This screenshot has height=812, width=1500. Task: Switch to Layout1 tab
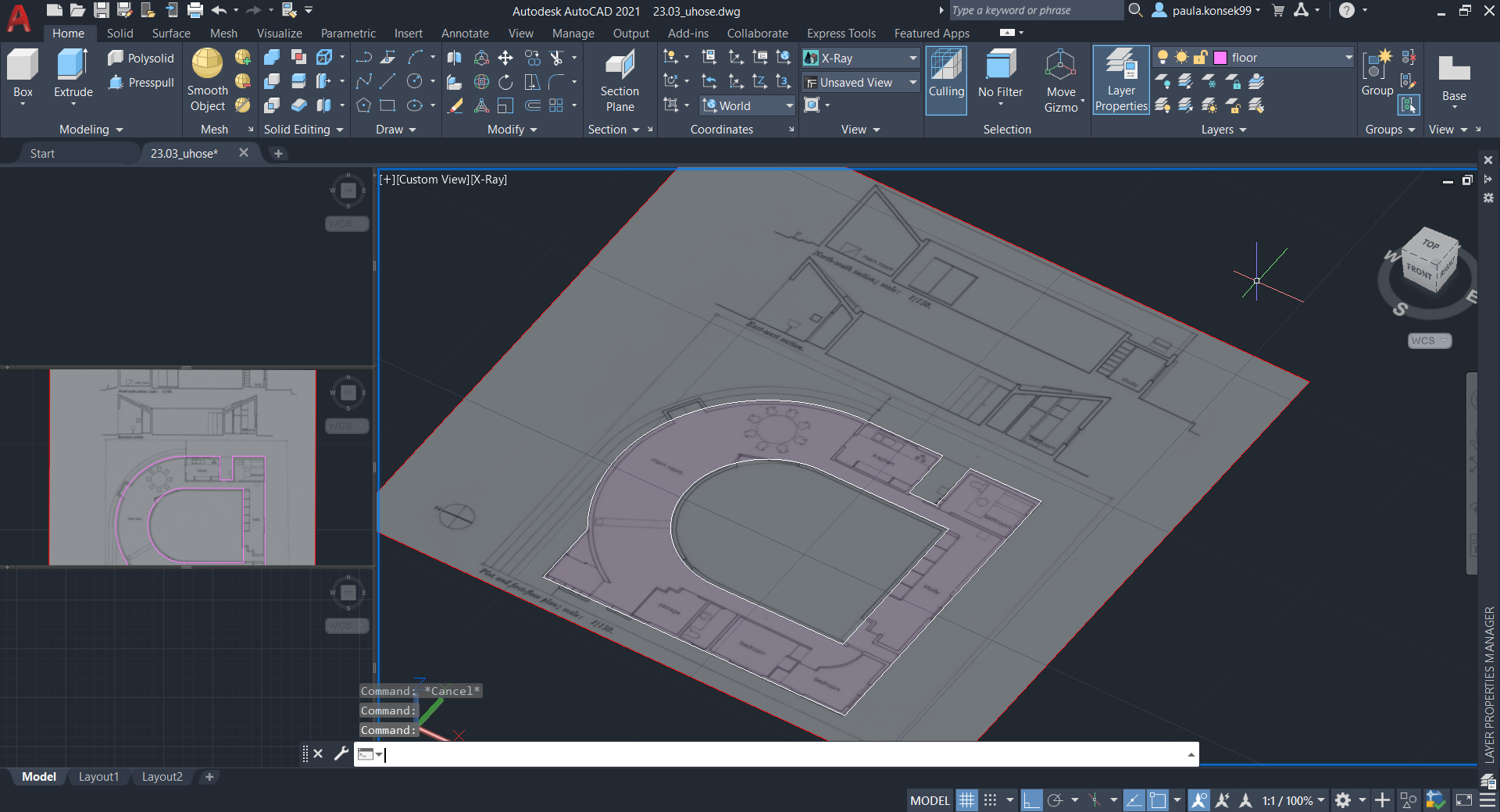point(98,777)
